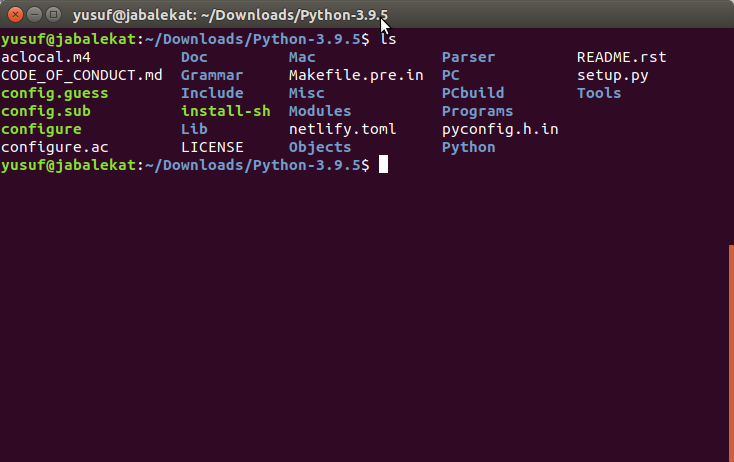Click the file configure.ac

coord(55,147)
